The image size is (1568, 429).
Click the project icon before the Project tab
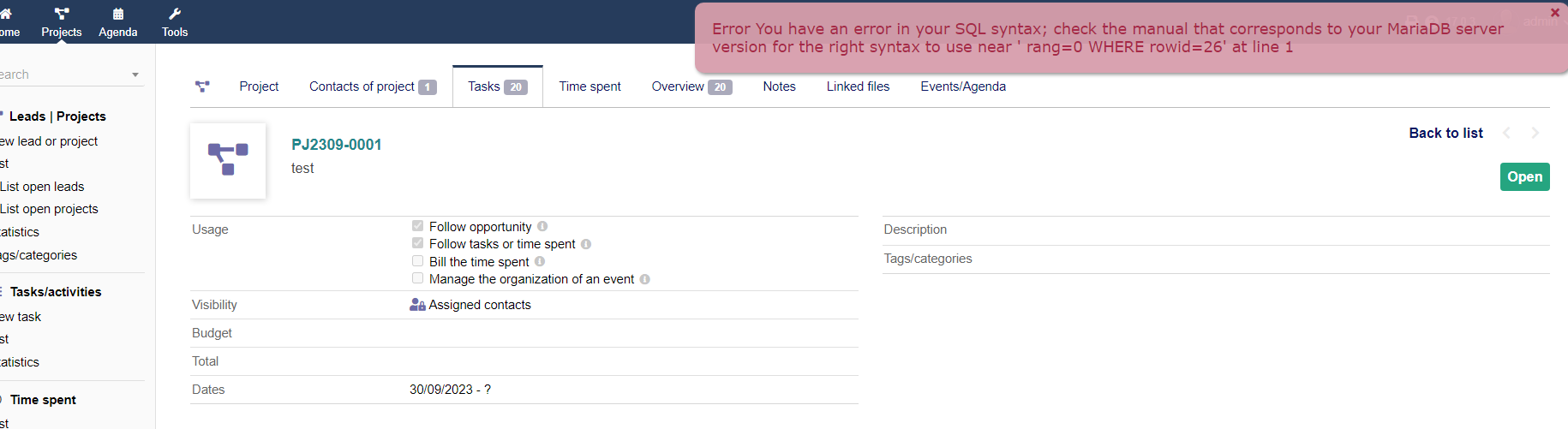(x=202, y=86)
